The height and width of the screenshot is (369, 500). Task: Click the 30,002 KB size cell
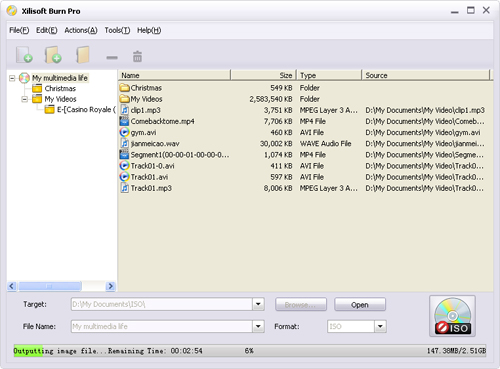coord(276,144)
